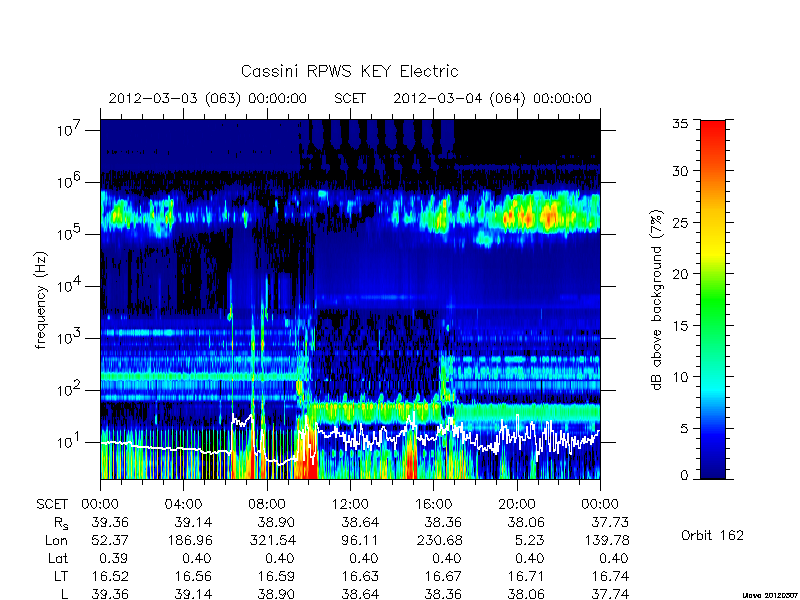Image resolution: width=800 pixels, height=600 pixels.
Task: Click the Lon value 96.11
Action: click(x=360, y=540)
